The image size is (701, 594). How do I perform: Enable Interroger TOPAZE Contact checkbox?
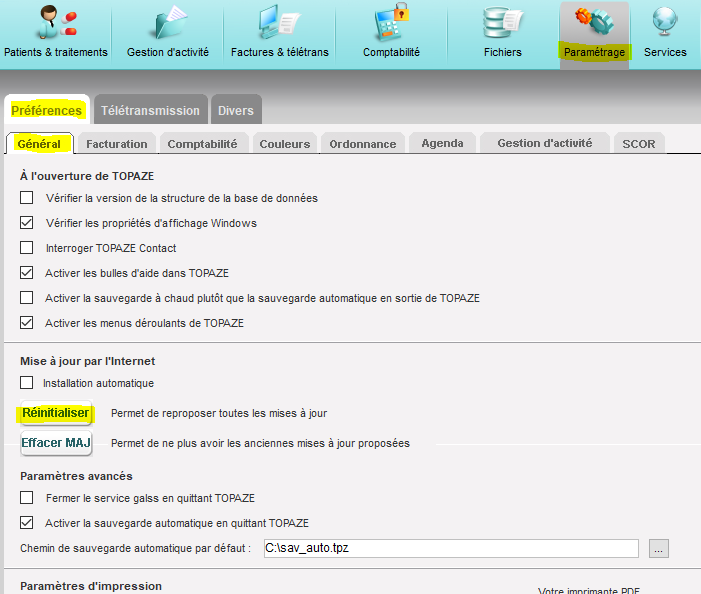click(26, 248)
